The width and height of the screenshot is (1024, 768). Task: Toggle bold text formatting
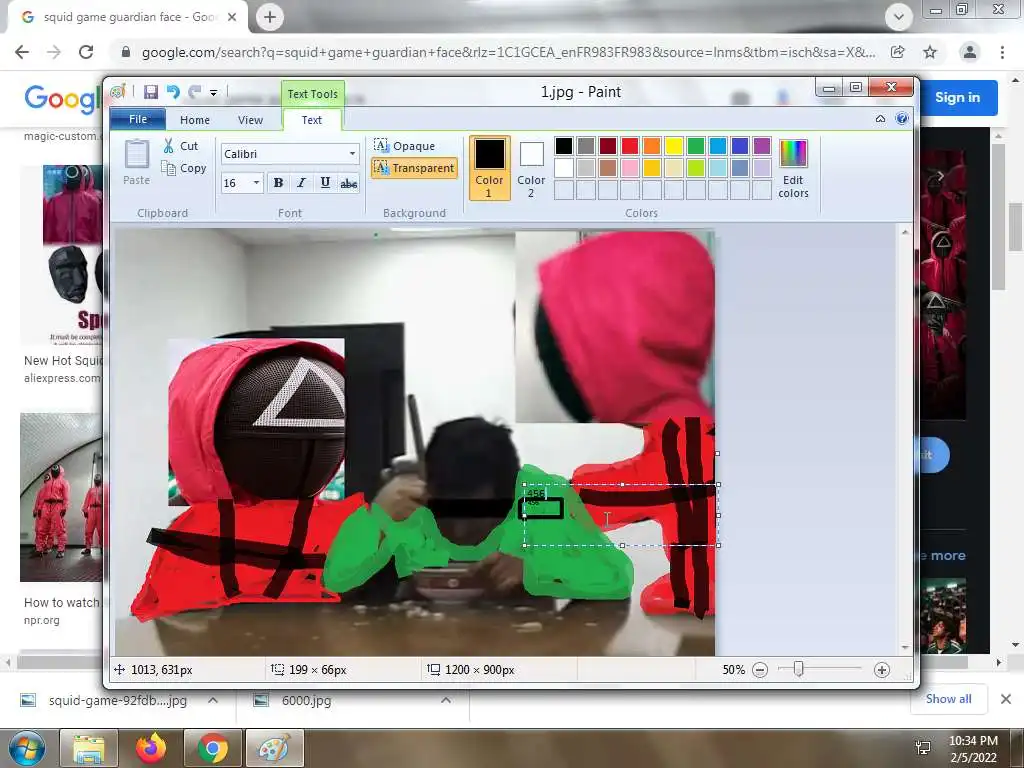(278, 183)
